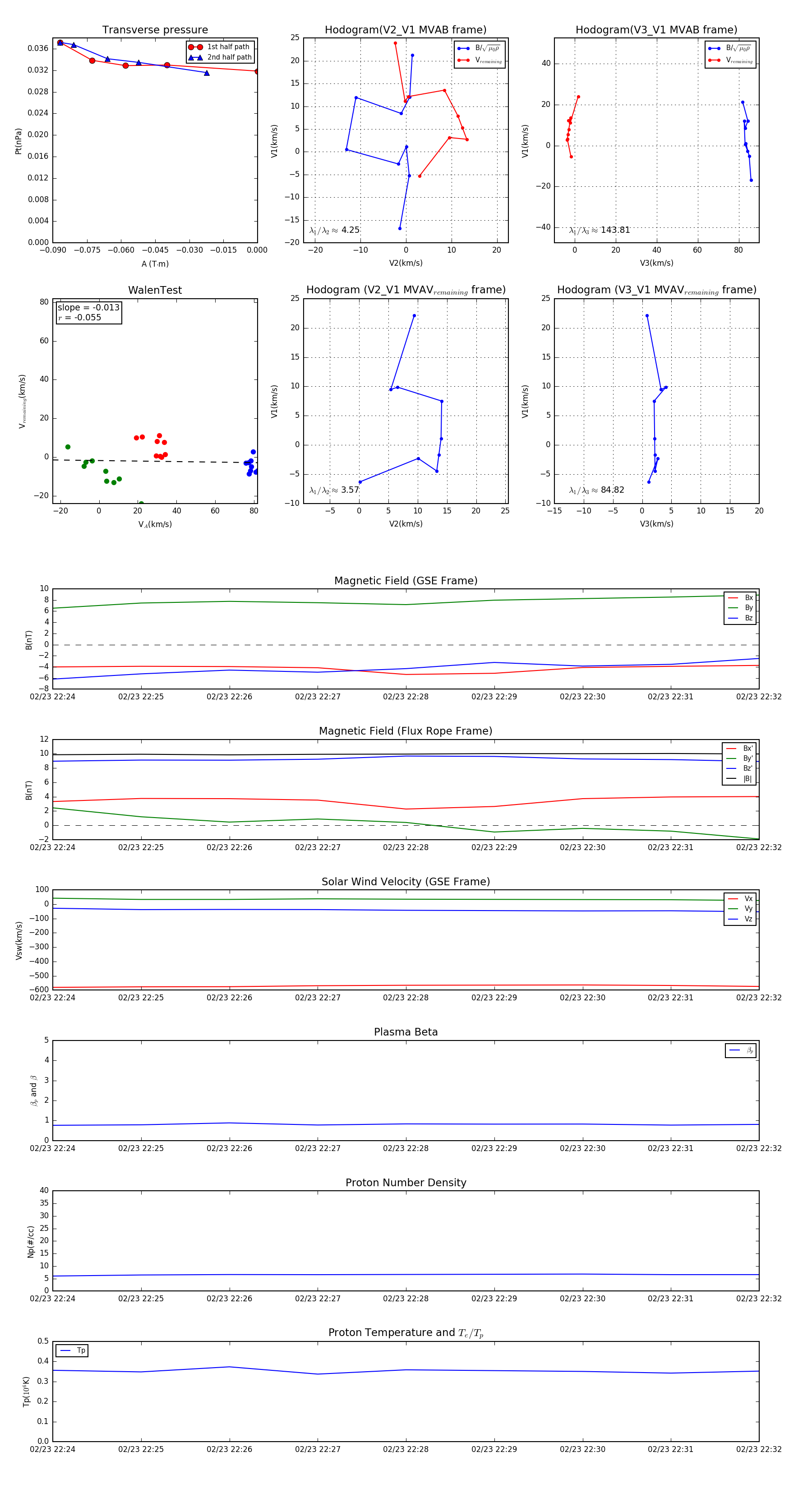
Task: Click the 'Bx' legend entry in the GSE magnetic field panel
Action: [740, 598]
